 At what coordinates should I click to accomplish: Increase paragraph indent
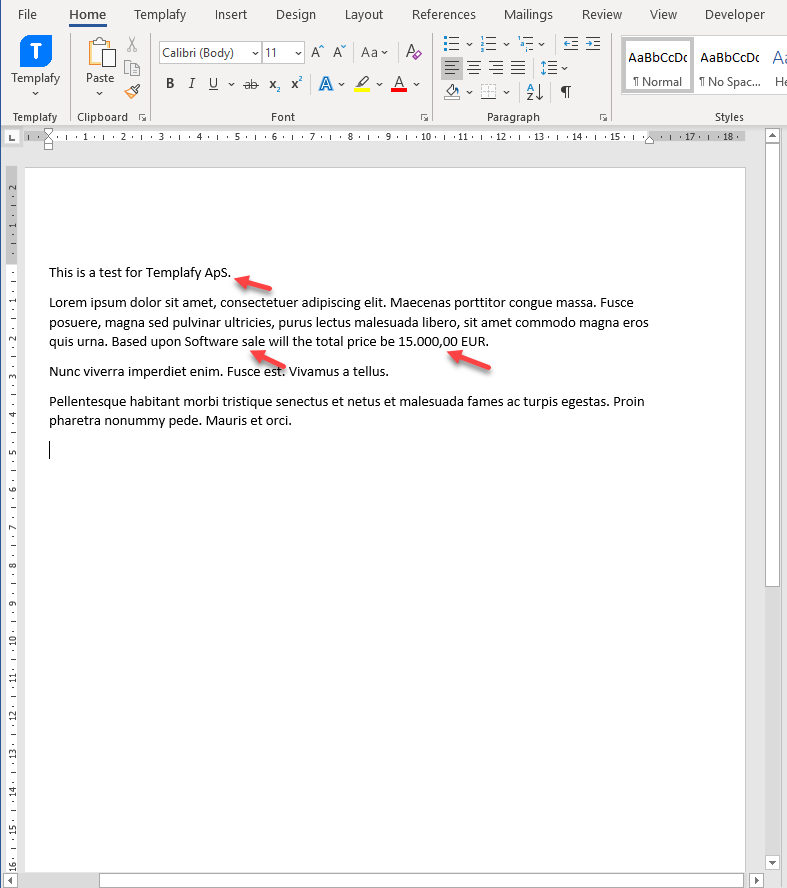click(x=593, y=44)
